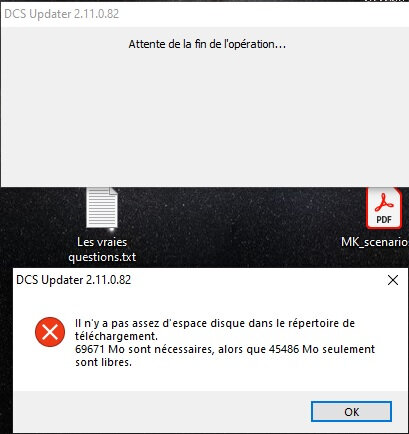
Task: Click the red error cross icon
Action: click(50, 332)
